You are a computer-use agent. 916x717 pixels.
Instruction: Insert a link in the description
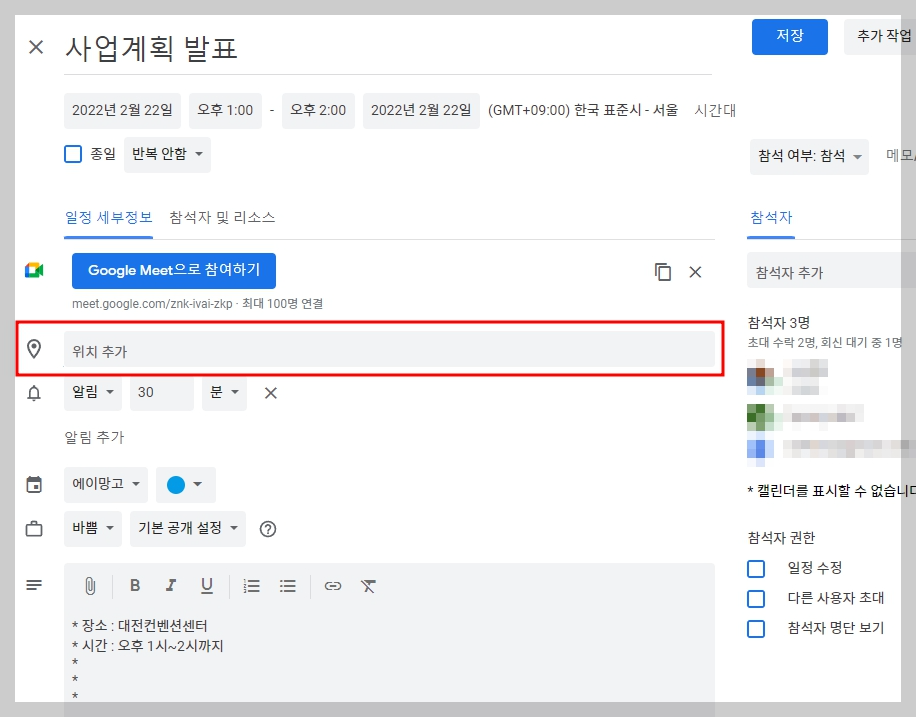333,585
